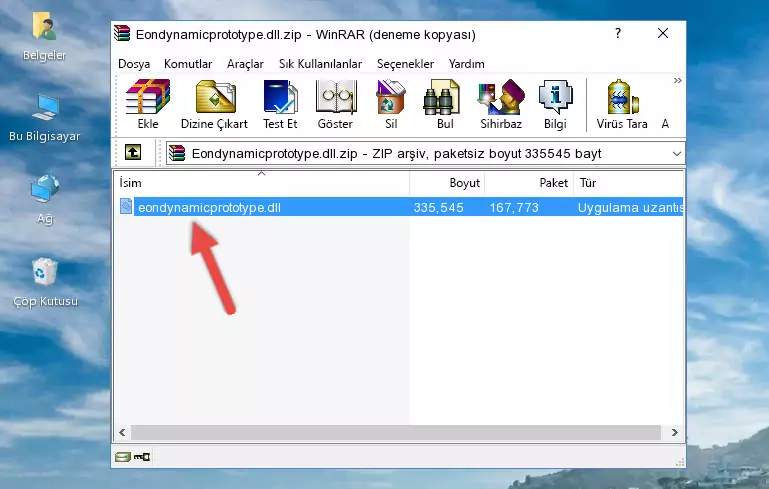Select the Çöp Kutusu recycle bin icon
The width and height of the screenshot is (769, 489).
[45, 283]
